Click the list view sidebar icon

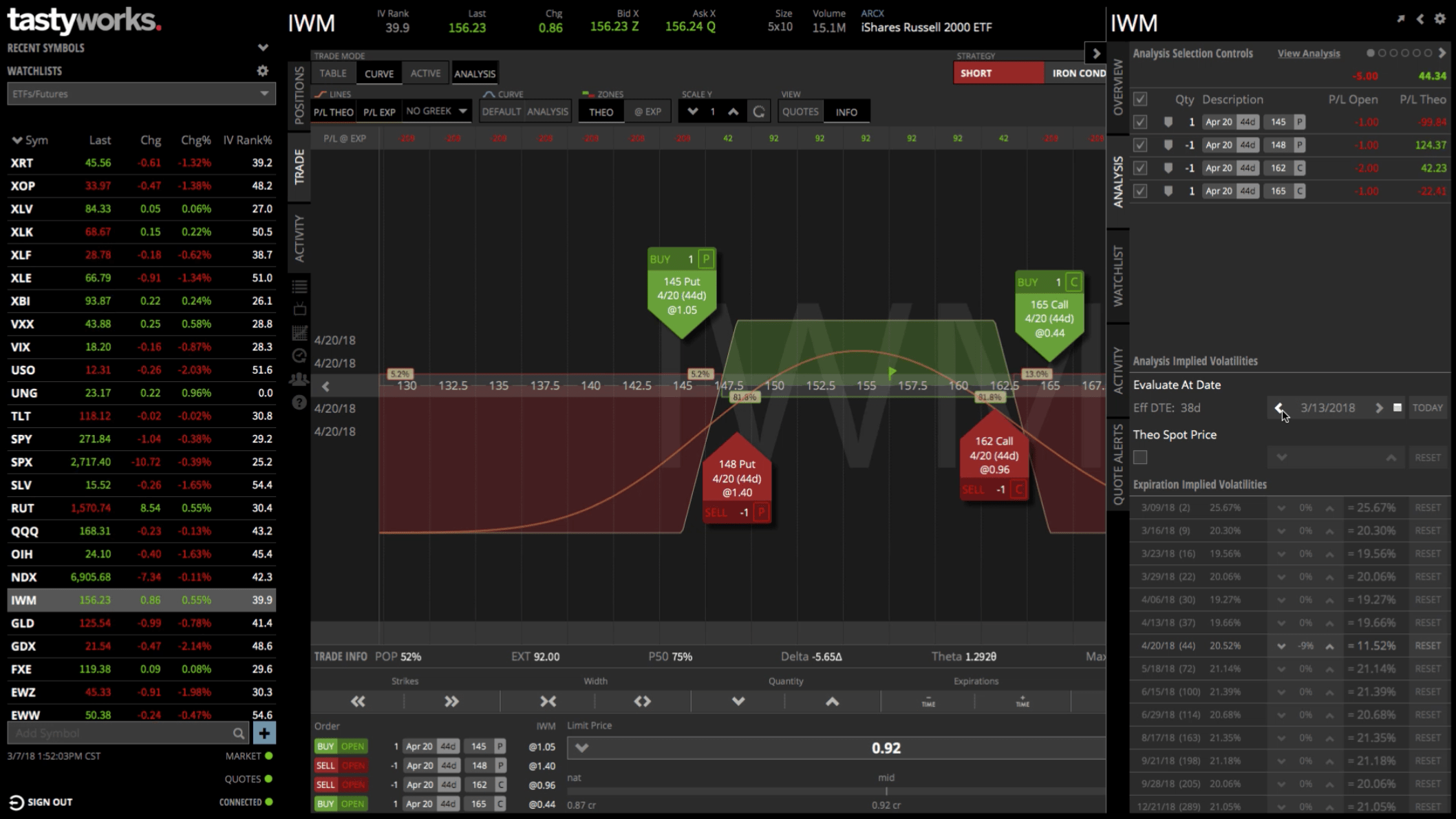(299, 286)
